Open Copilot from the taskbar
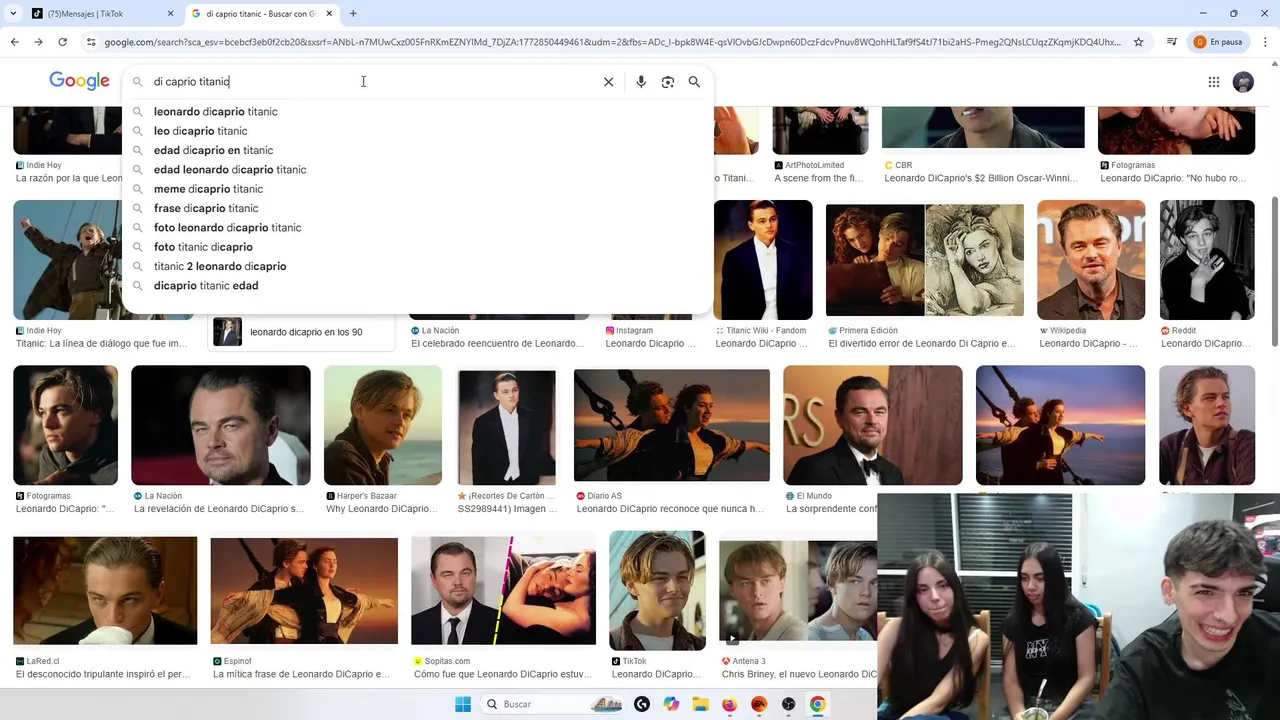 671,704
